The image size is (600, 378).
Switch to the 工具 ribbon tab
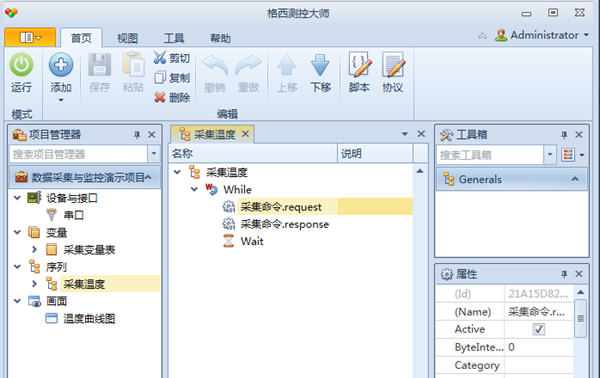pyautogui.click(x=174, y=38)
